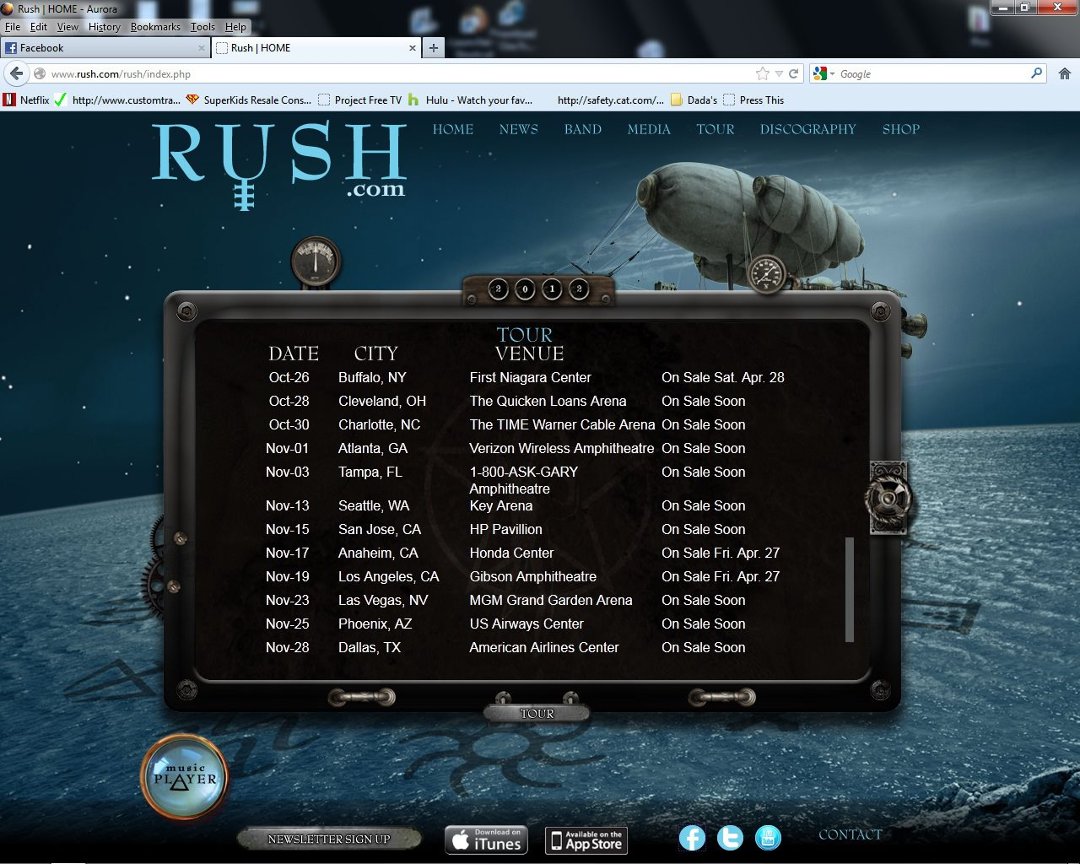The image size is (1080, 864).
Task: Go to BAND in site navigation
Action: click(x=583, y=129)
